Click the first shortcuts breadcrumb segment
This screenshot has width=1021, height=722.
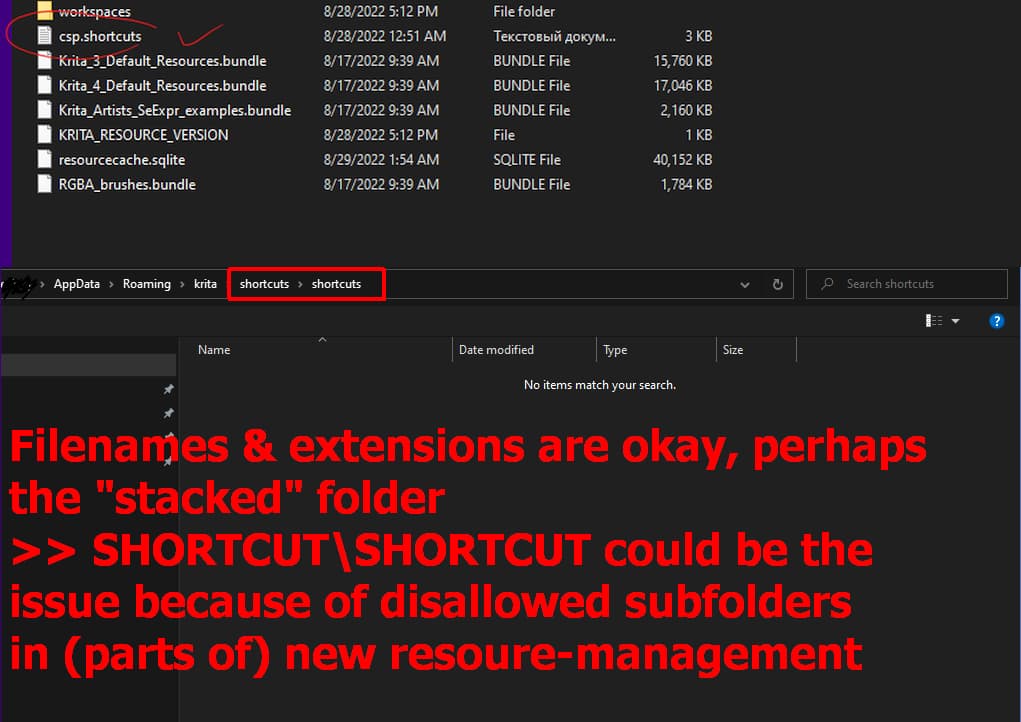point(264,284)
